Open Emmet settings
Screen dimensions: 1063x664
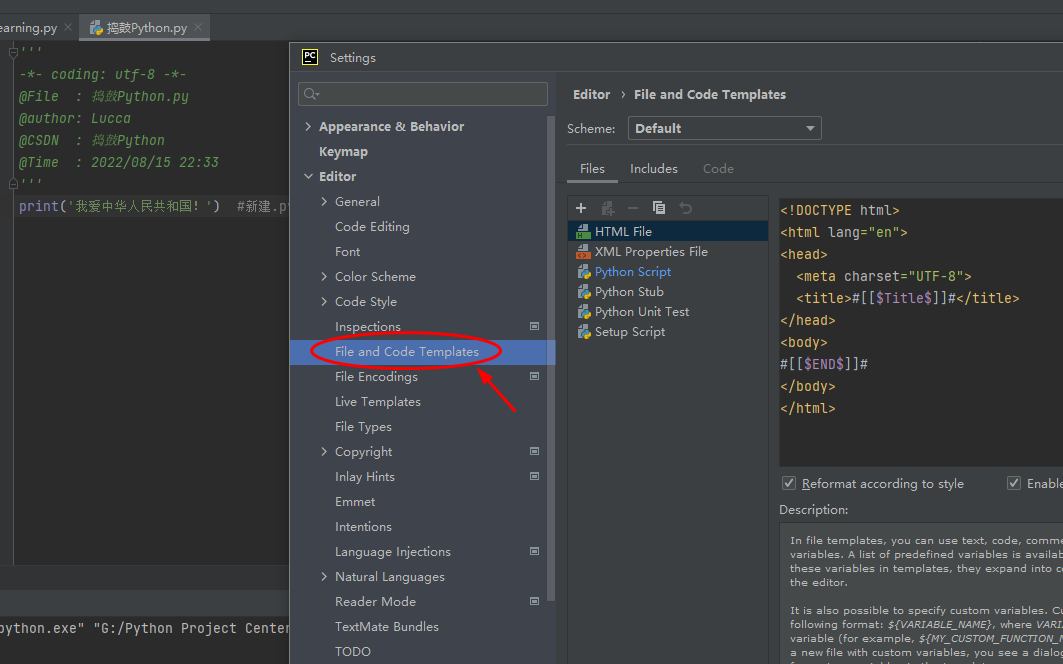(x=355, y=501)
